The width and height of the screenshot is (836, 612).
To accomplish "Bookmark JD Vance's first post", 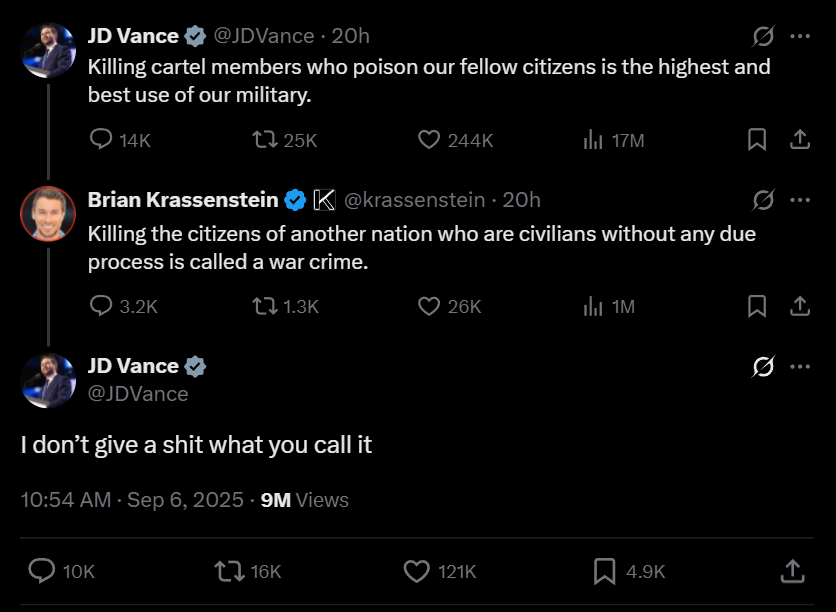I will (758, 140).
